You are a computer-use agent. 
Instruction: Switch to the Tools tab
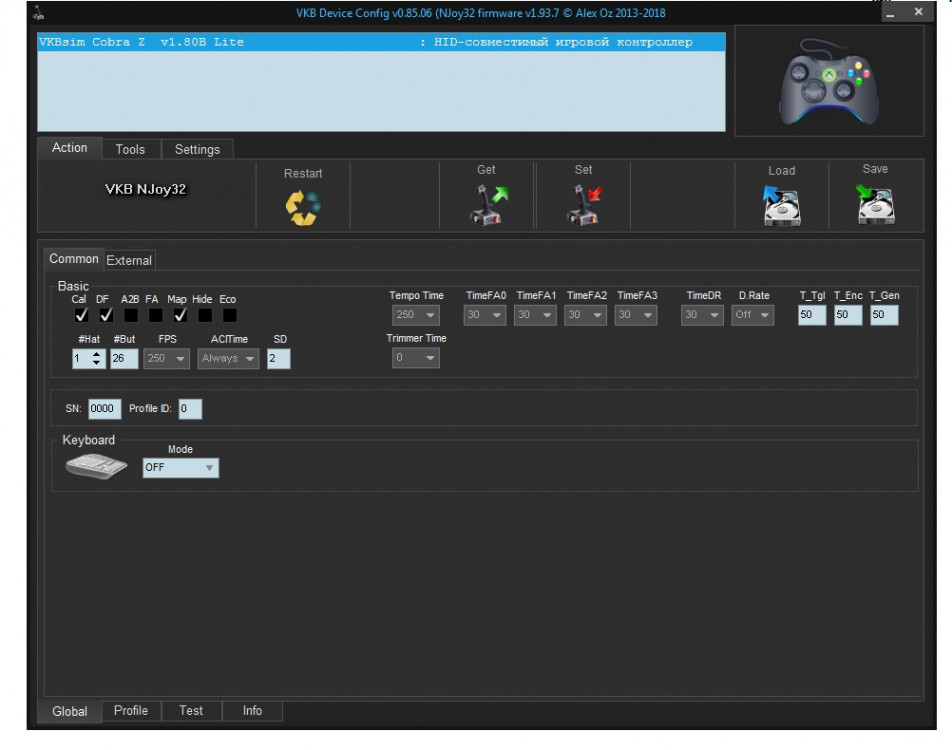pos(130,149)
